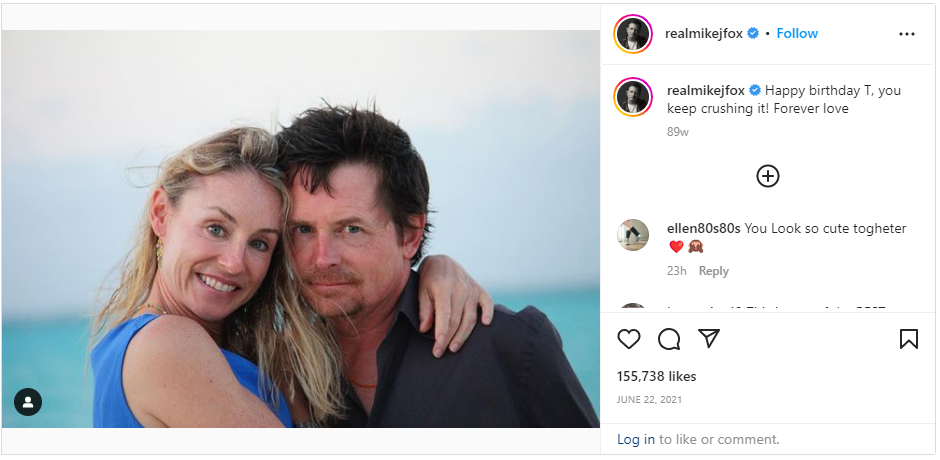Click the caption author avatar
The width and height of the screenshot is (940, 460).
pos(633,97)
